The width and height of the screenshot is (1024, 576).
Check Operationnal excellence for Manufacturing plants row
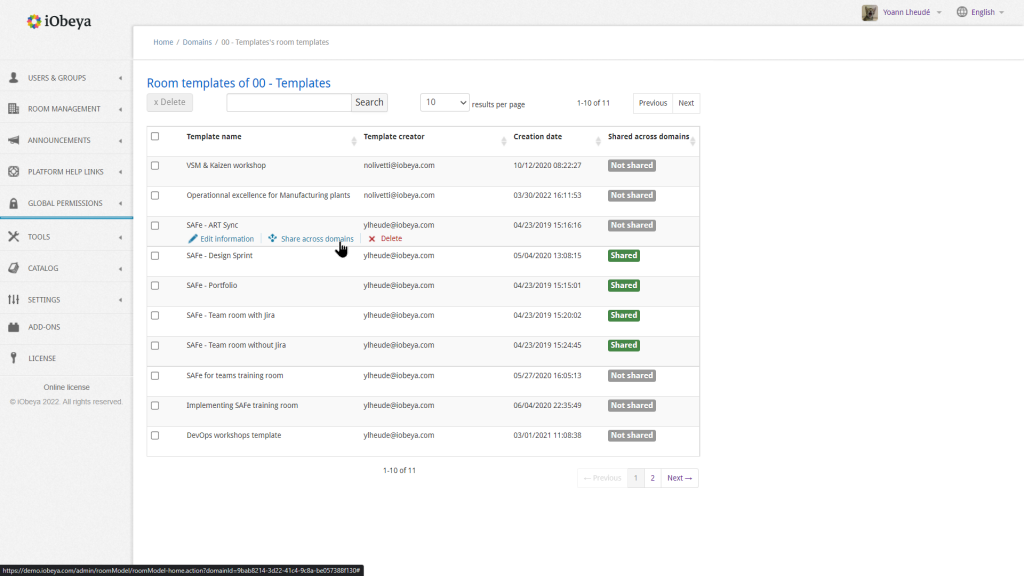click(155, 195)
